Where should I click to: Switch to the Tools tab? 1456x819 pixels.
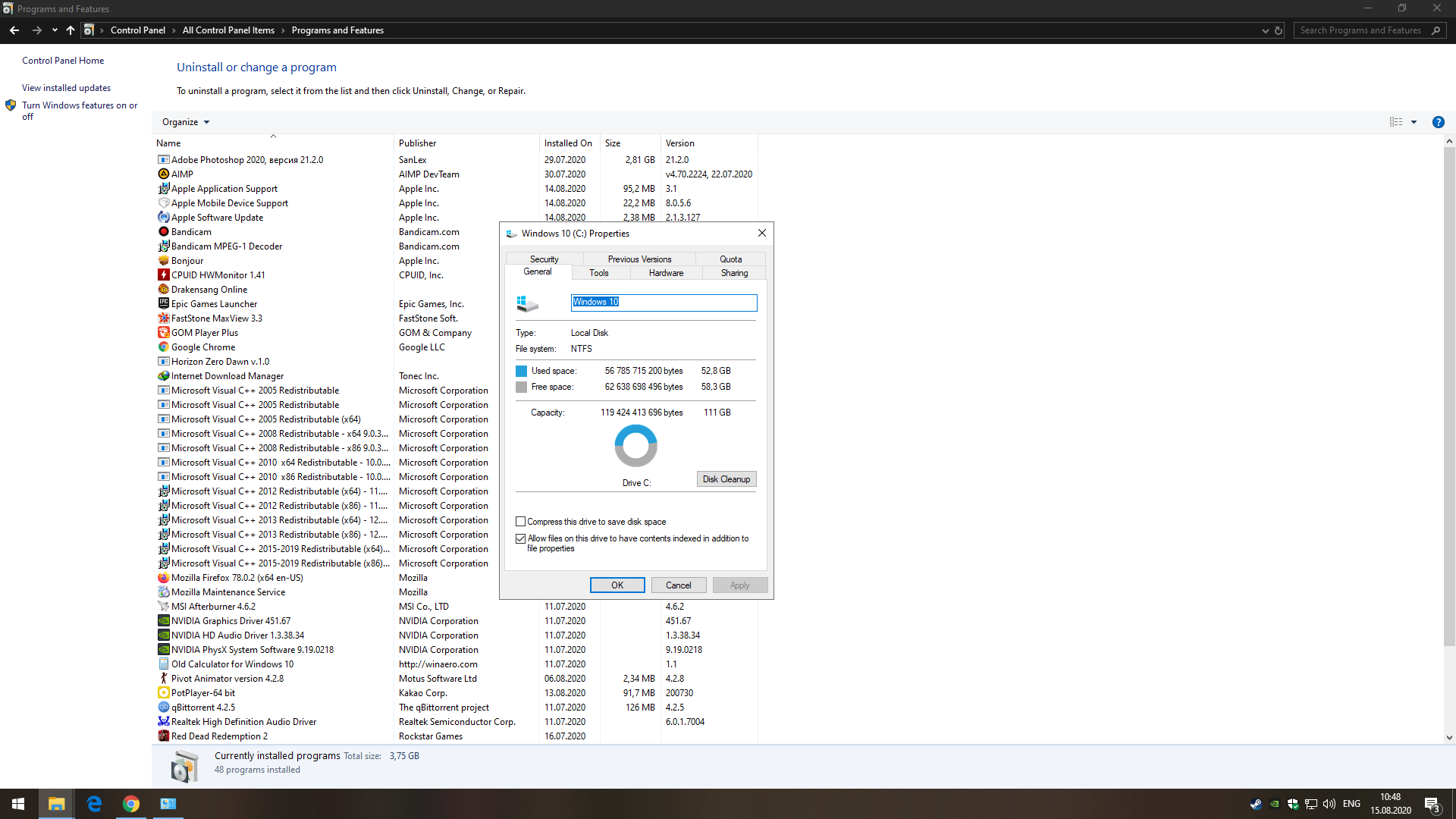(598, 273)
